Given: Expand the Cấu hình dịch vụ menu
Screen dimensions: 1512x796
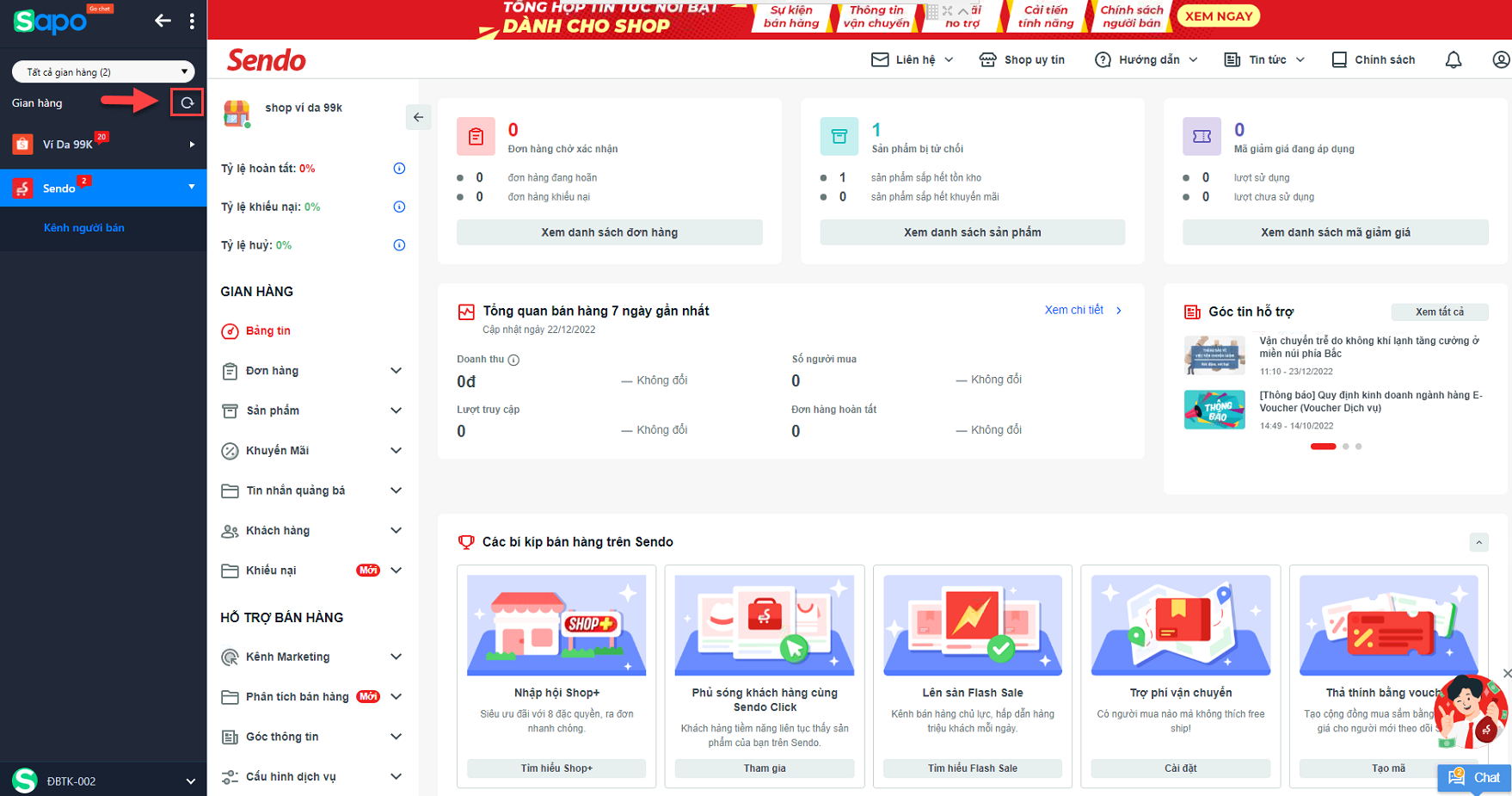Looking at the screenshot, I should point(396,776).
